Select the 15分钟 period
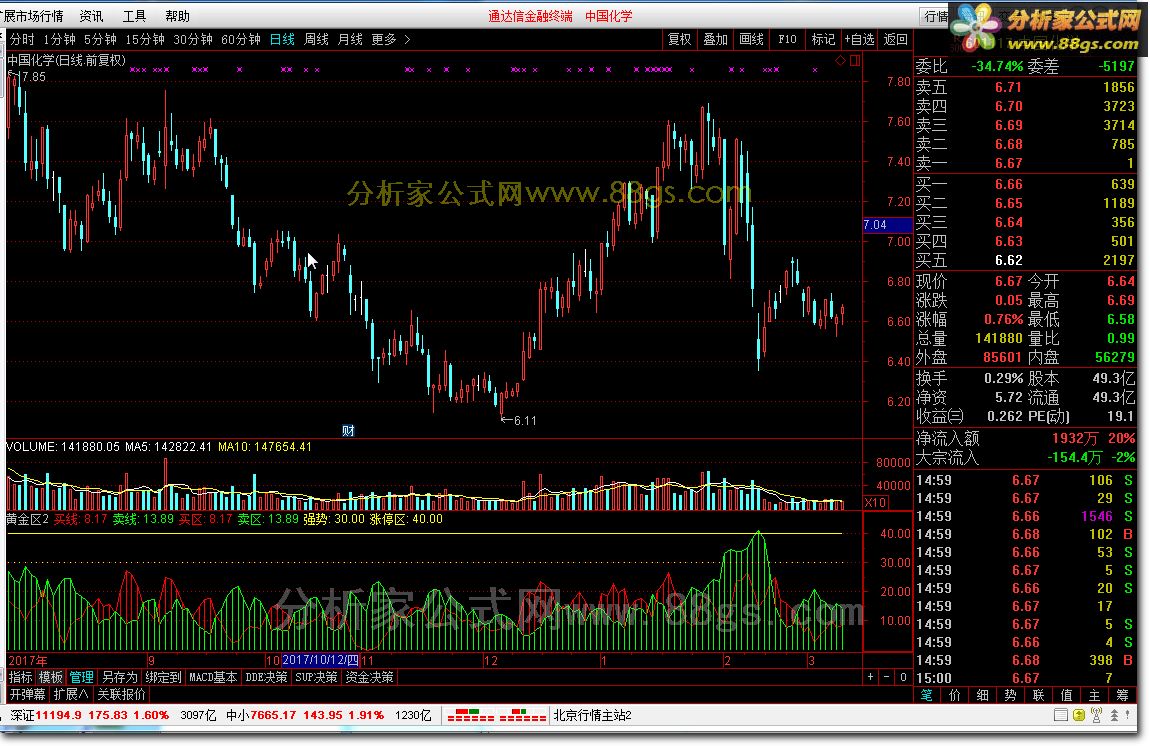The width and height of the screenshot is (1150, 746). coord(144,40)
